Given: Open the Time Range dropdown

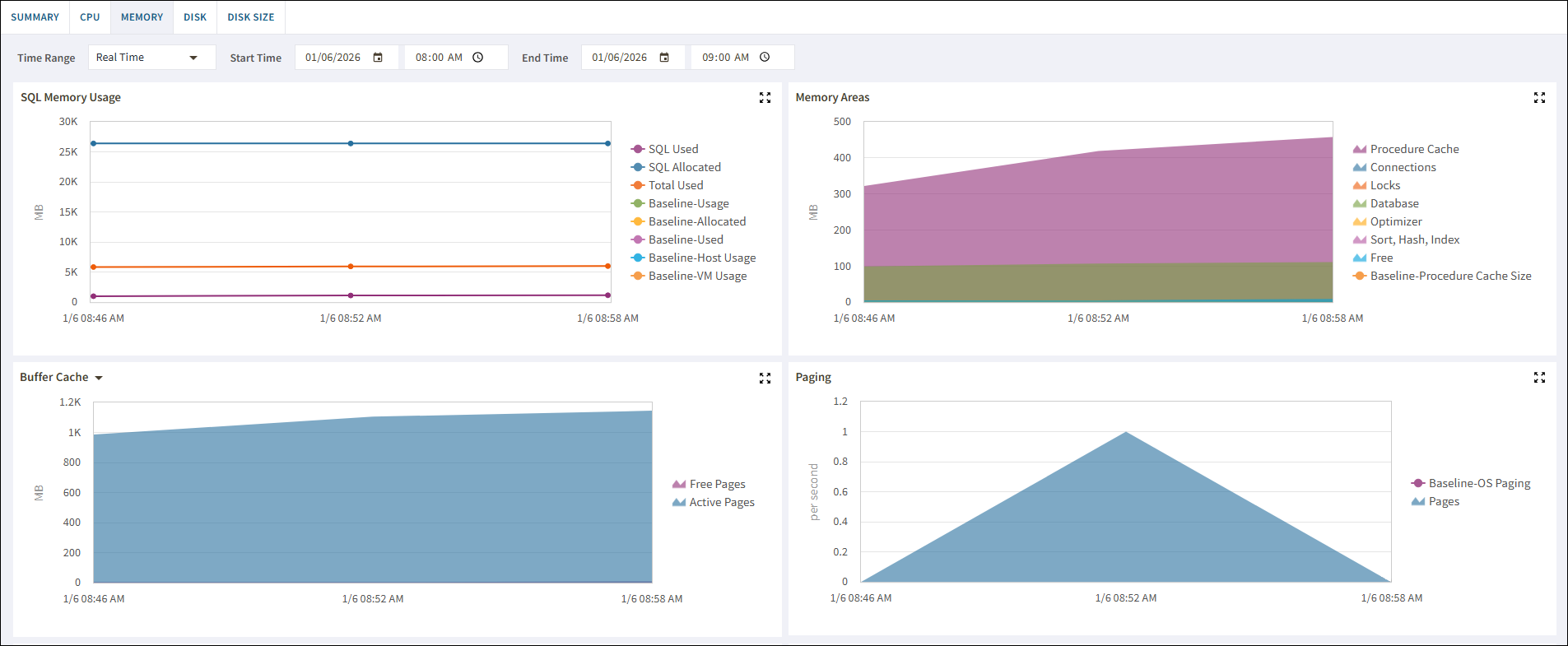Looking at the screenshot, I should coord(151,58).
